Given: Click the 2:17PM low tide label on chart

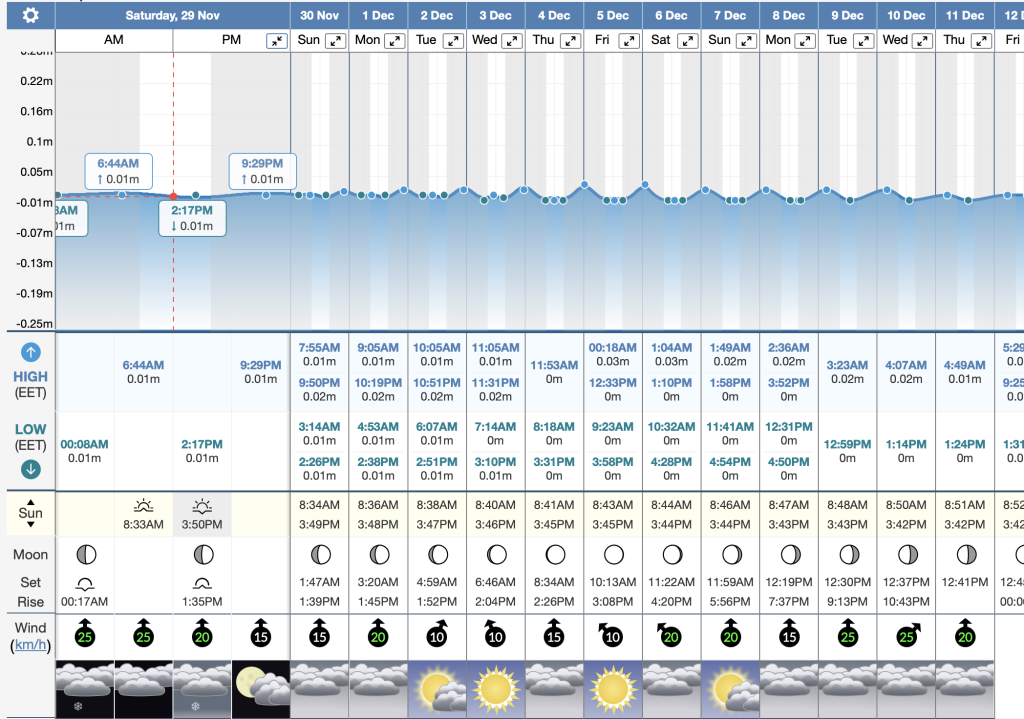Looking at the screenshot, I should pyautogui.click(x=192, y=217).
